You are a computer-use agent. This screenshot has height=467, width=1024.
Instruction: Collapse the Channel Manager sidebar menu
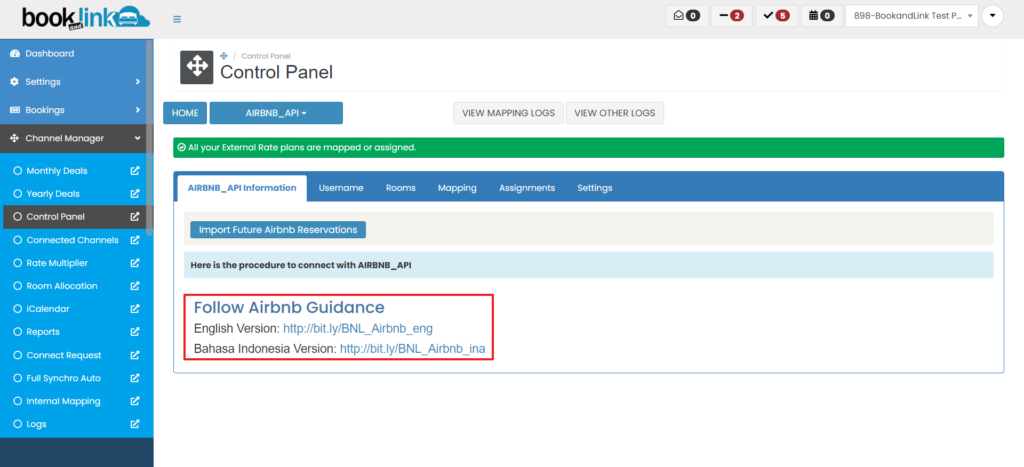coord(76,138)
